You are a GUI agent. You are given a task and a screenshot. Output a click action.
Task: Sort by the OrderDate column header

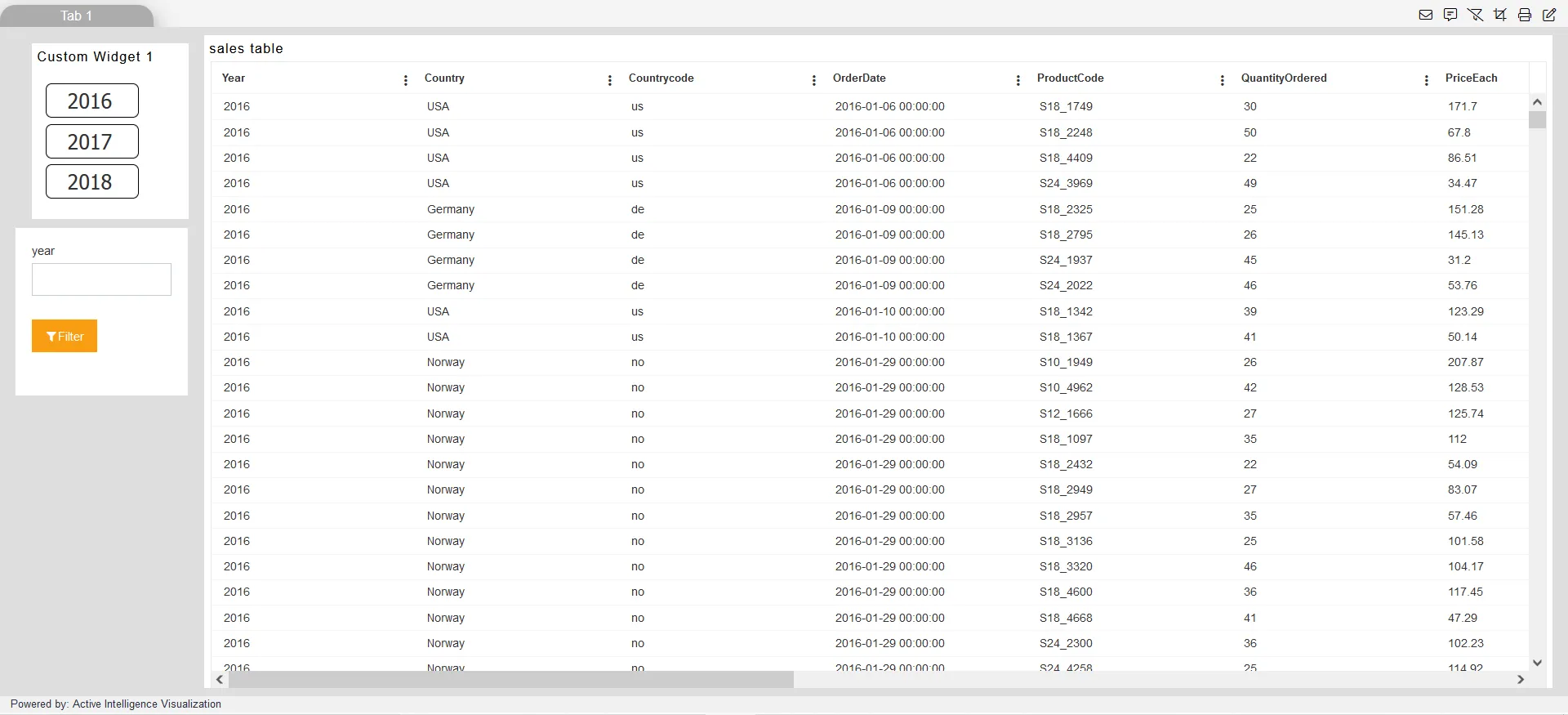click(x=859, y=78)
